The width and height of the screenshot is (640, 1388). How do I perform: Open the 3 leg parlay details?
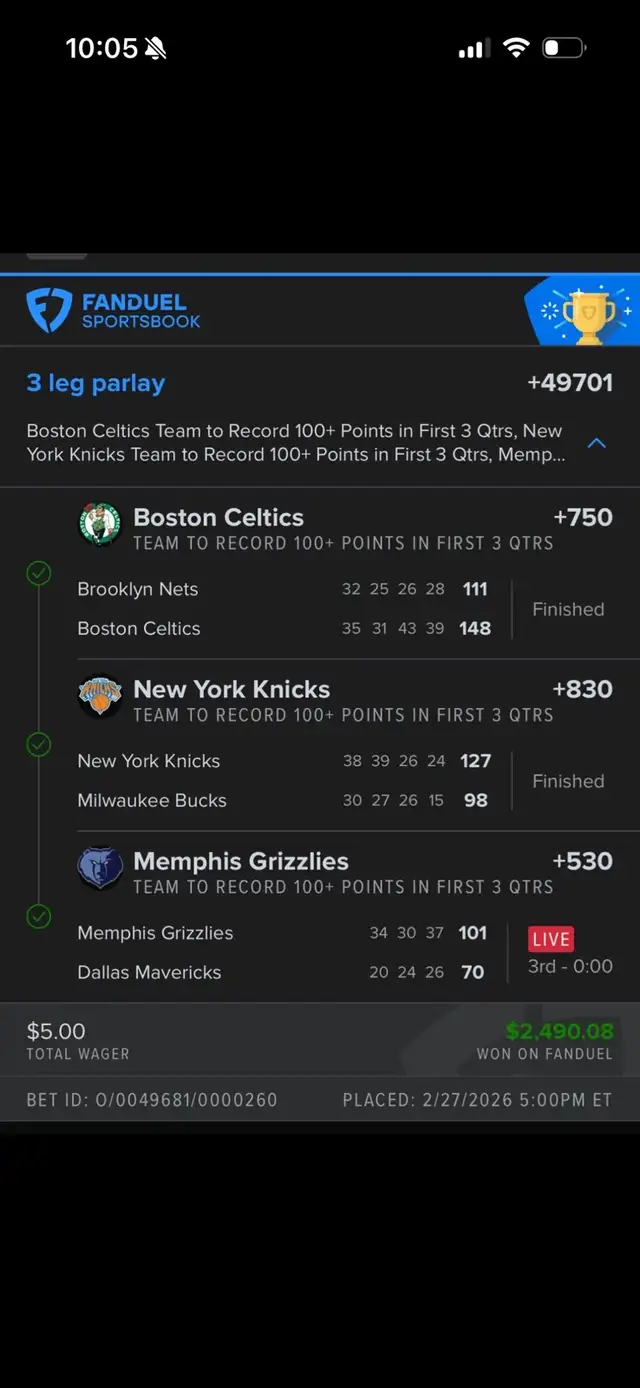(x=95, y=383)
